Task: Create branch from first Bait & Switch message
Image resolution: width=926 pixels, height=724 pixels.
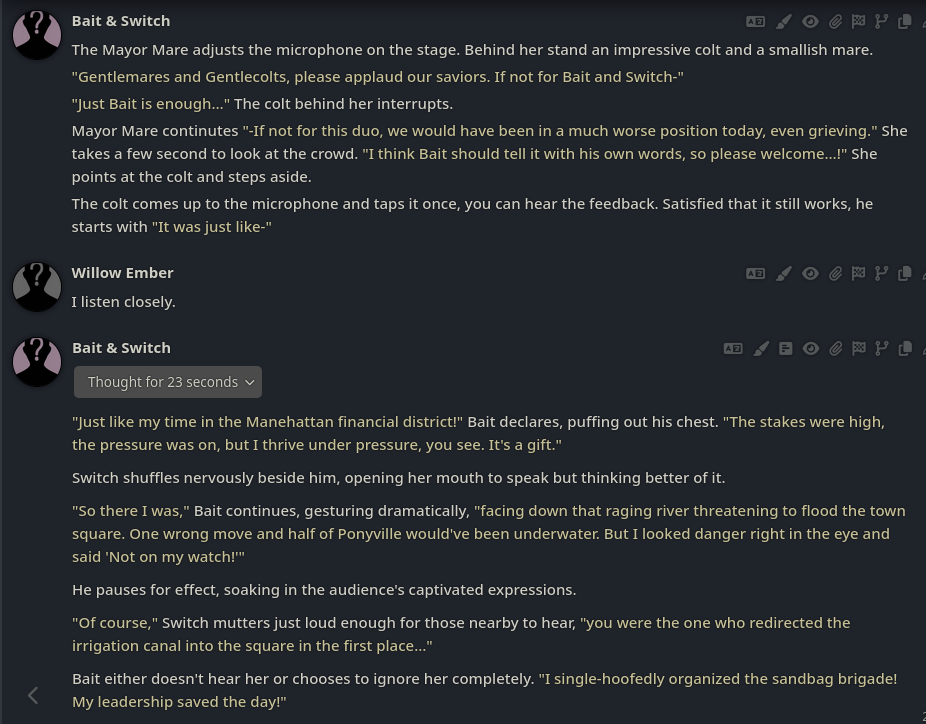Action: pos(881,21)
